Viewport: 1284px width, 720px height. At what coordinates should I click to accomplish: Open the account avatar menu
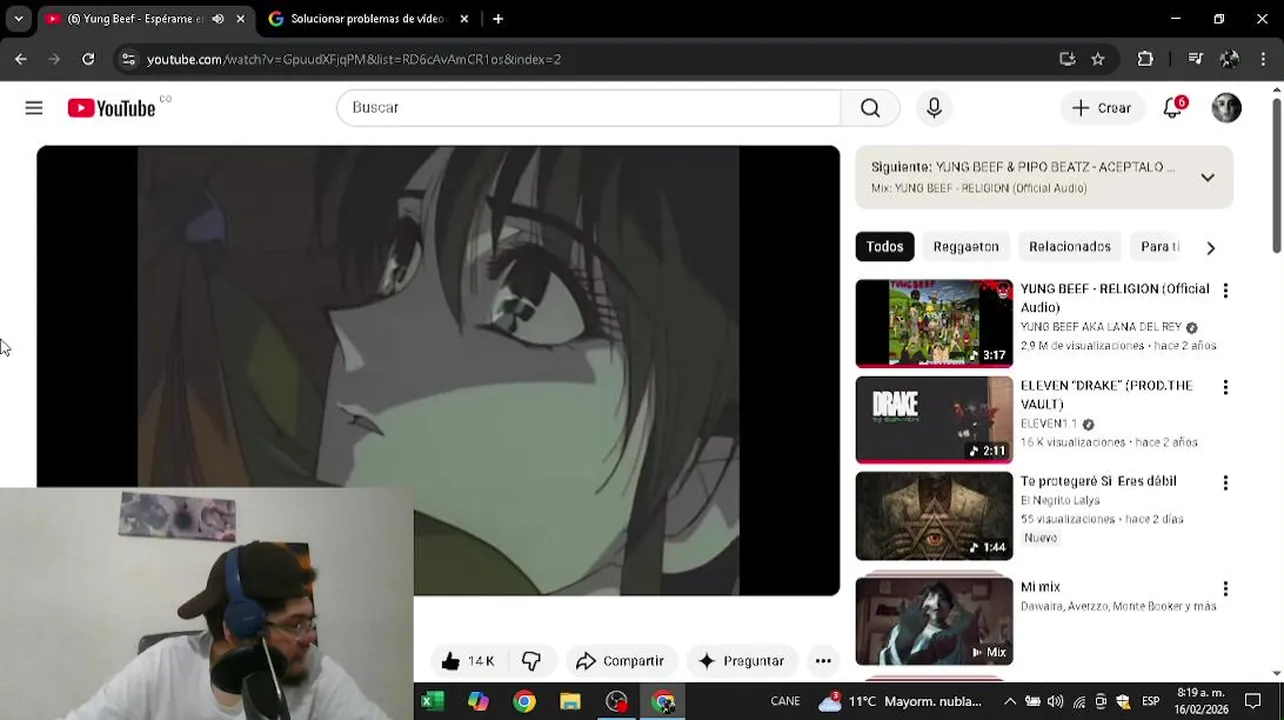1226,108
